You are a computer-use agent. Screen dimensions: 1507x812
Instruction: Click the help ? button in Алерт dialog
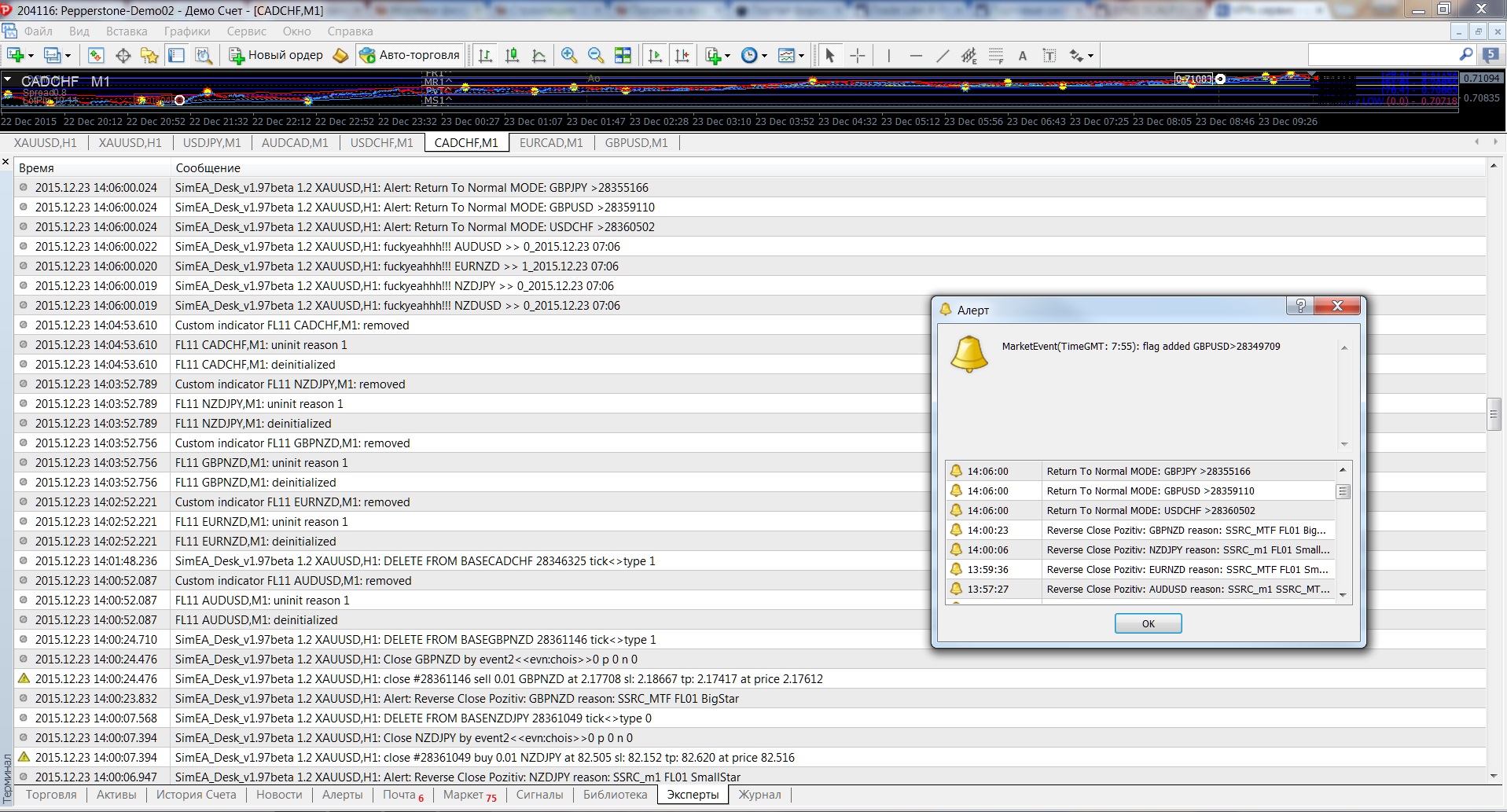[x=1300, y=306]
